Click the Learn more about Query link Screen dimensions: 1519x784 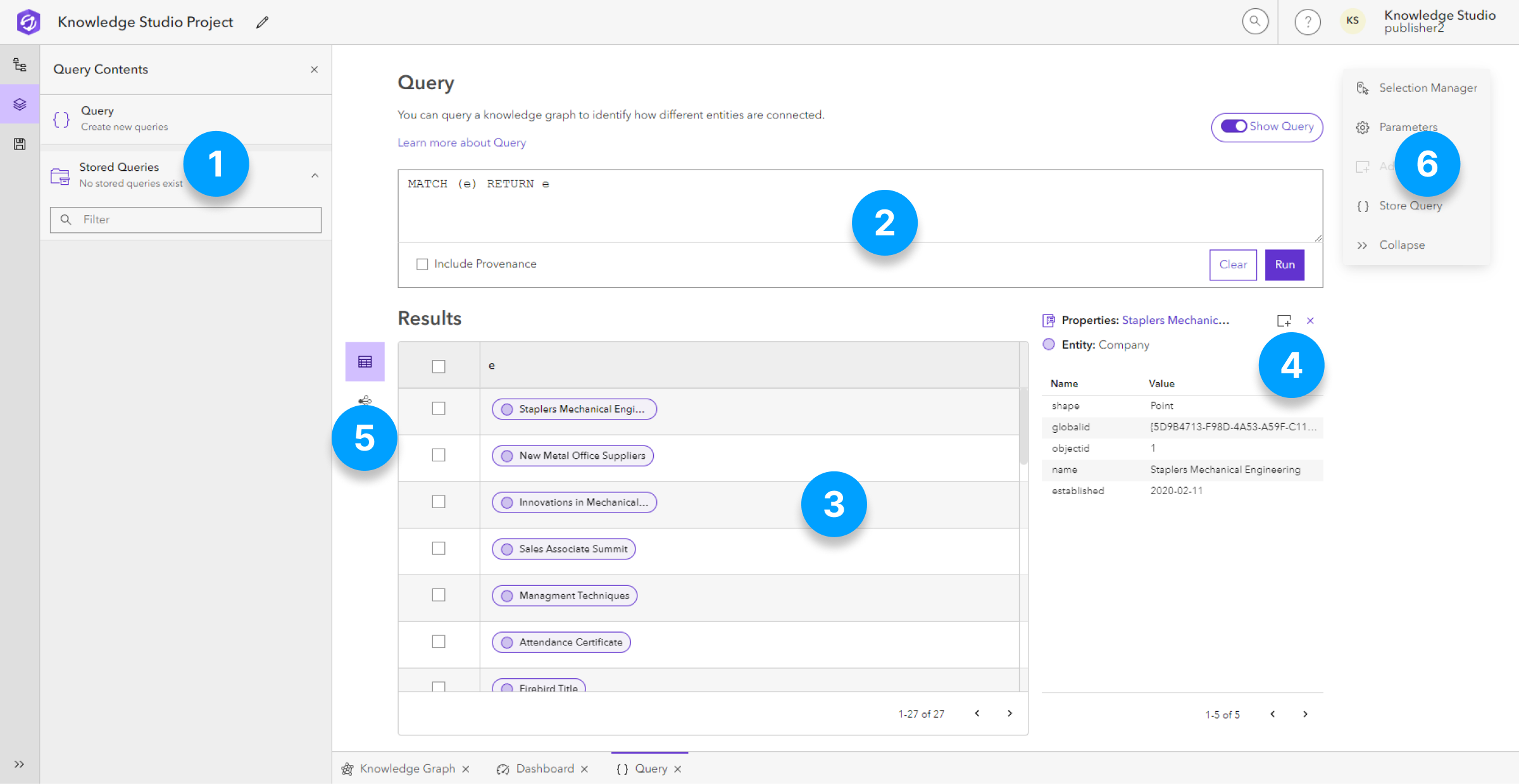tap(461, 142)
